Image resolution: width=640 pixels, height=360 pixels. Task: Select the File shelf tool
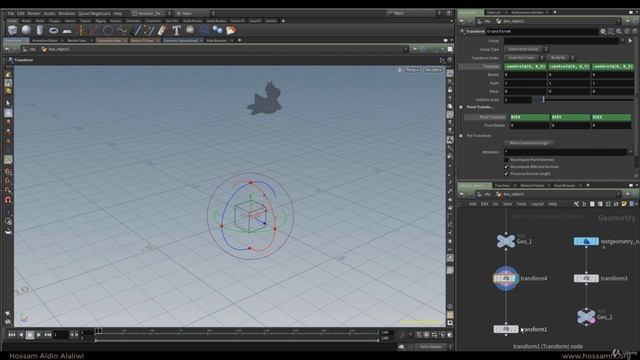click(231, 30)
